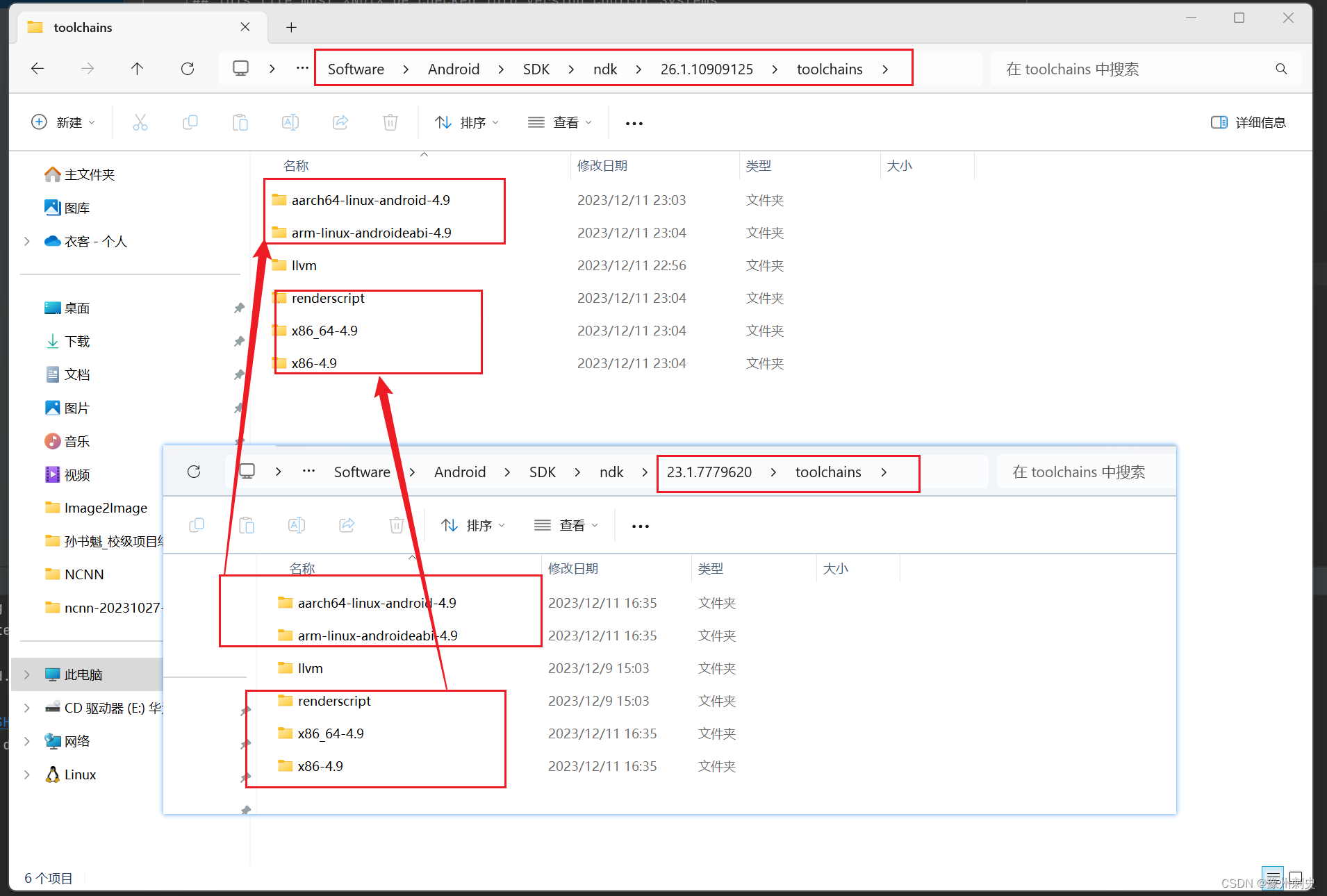Image resolution: width=1327 pixels, height=896 pixels.
Task: Open 音乐 in the sidebar
Action: 67,441
